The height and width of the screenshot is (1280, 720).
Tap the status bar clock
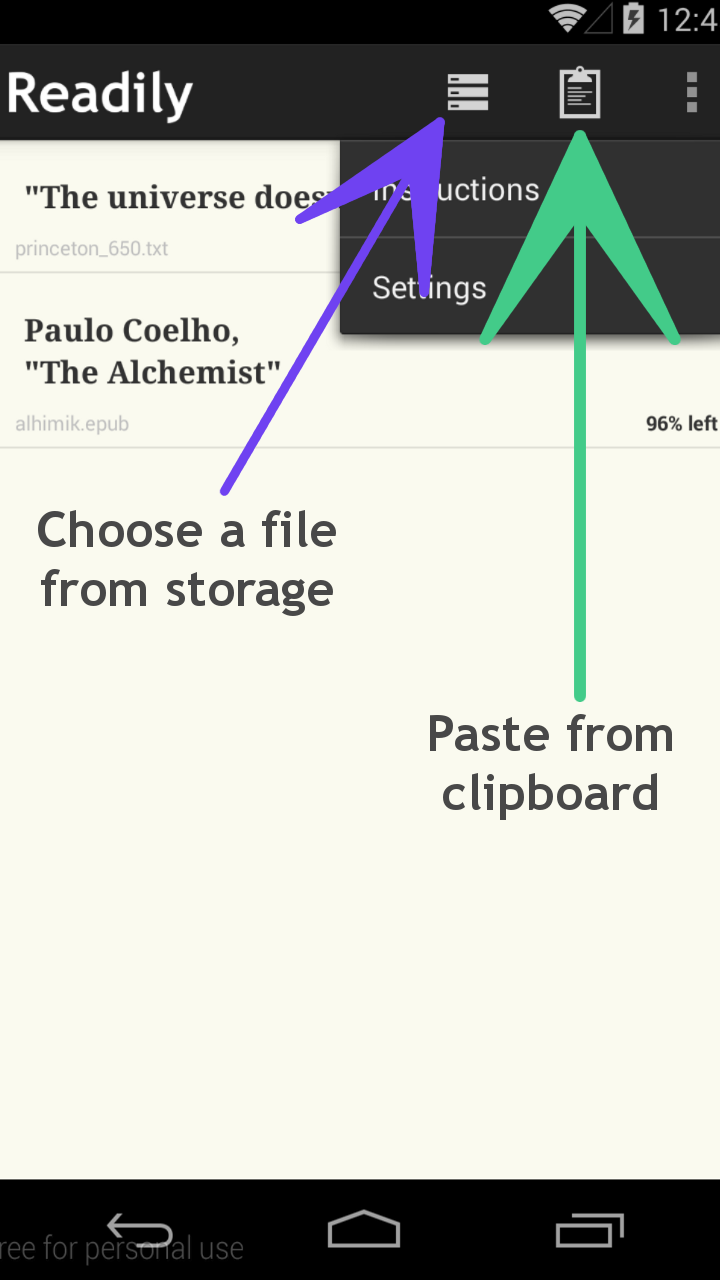click(688, 19)
